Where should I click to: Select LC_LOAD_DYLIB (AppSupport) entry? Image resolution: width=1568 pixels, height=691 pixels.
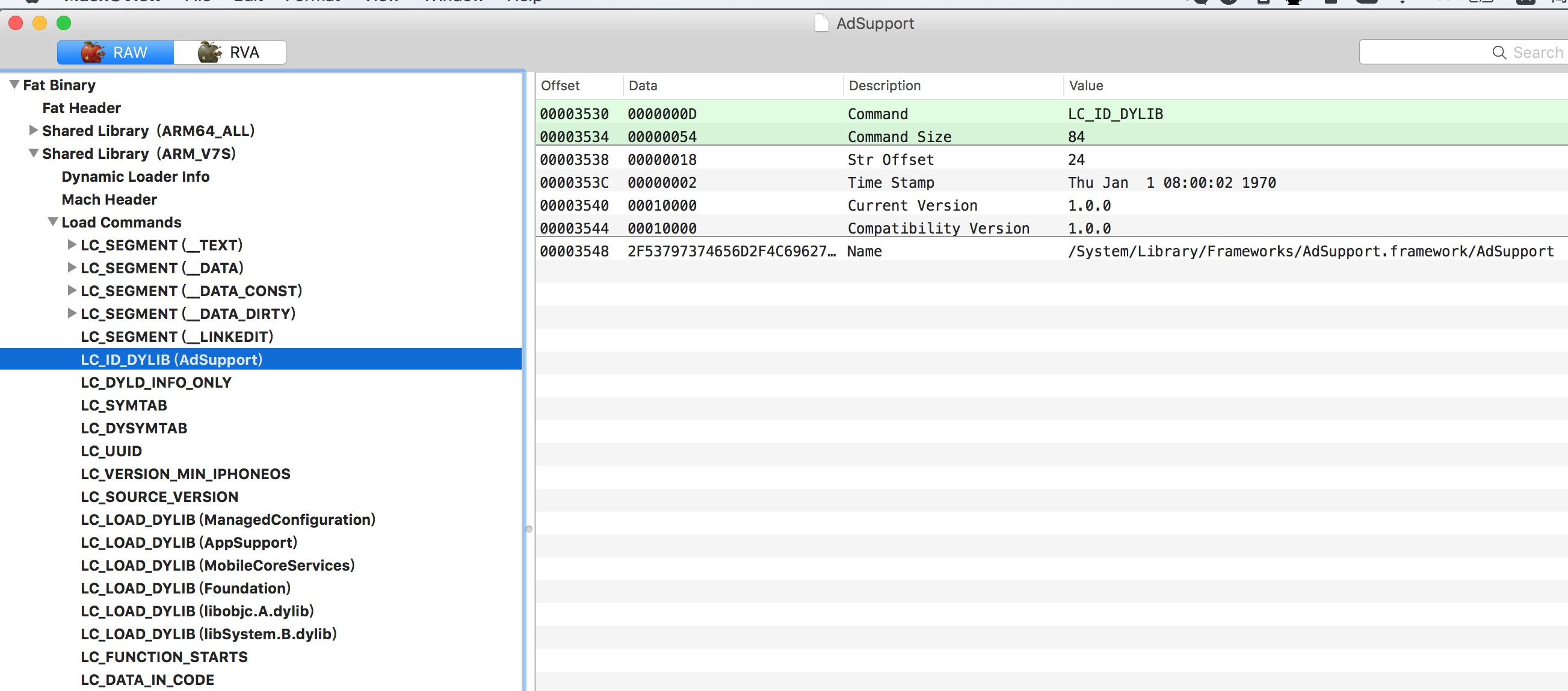(189, 542)
